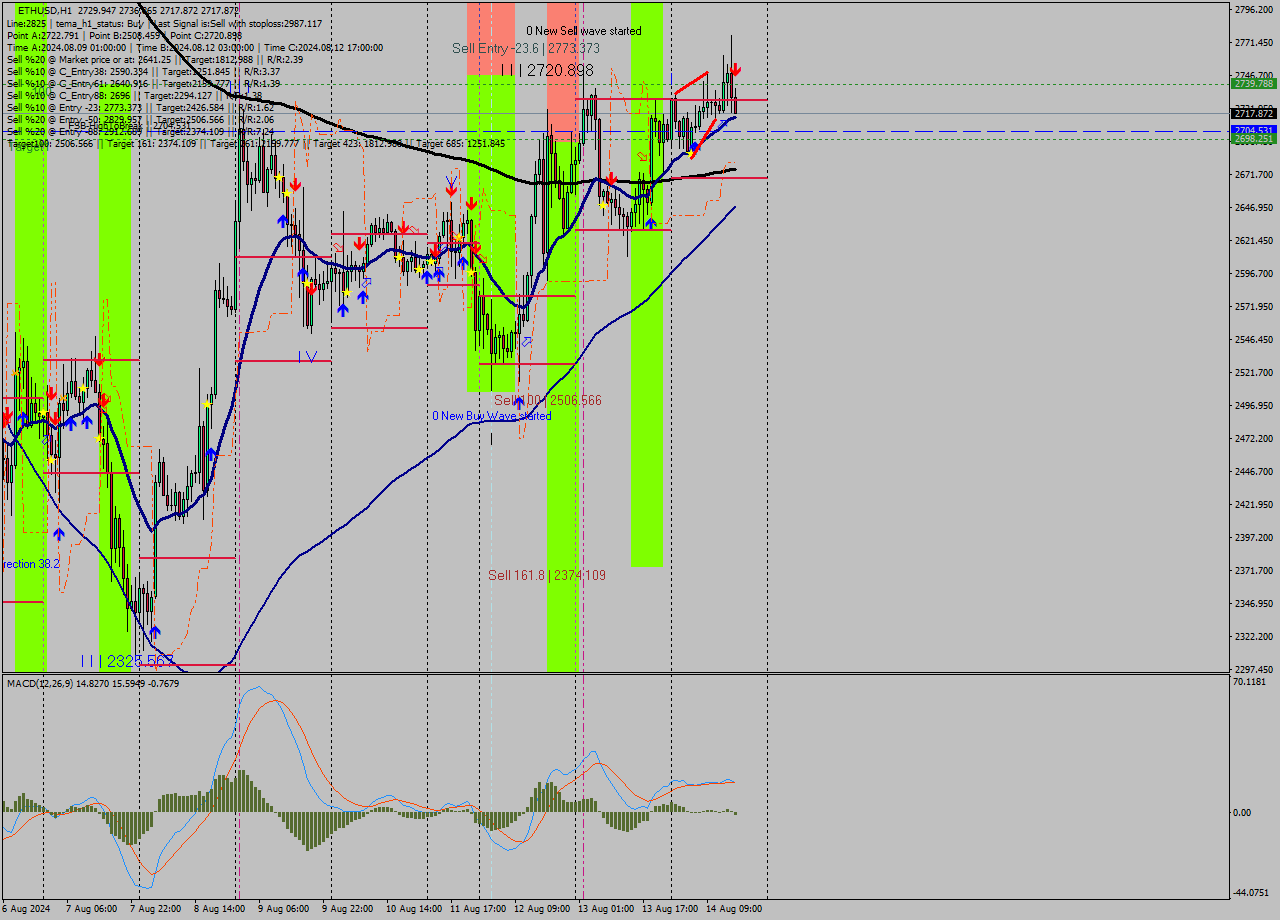Select the blue up arrow near 13 Aug 01:00
Screen dimensions: 1280x920
point(650,222)
